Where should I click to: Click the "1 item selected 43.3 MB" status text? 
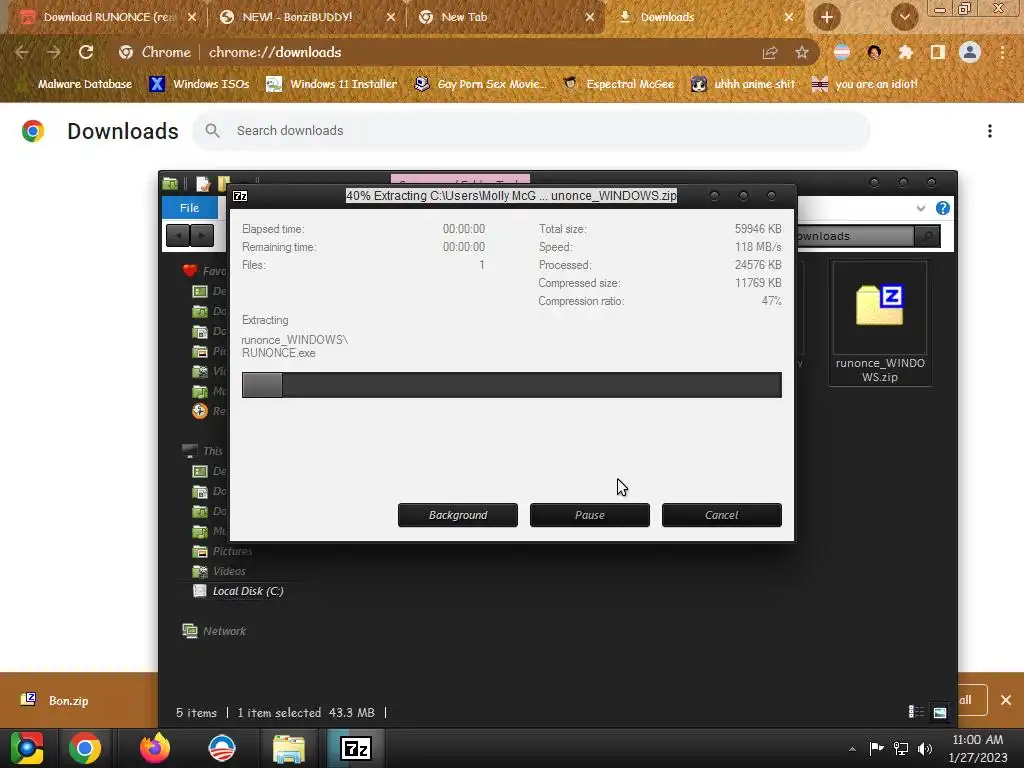(306, 712)
